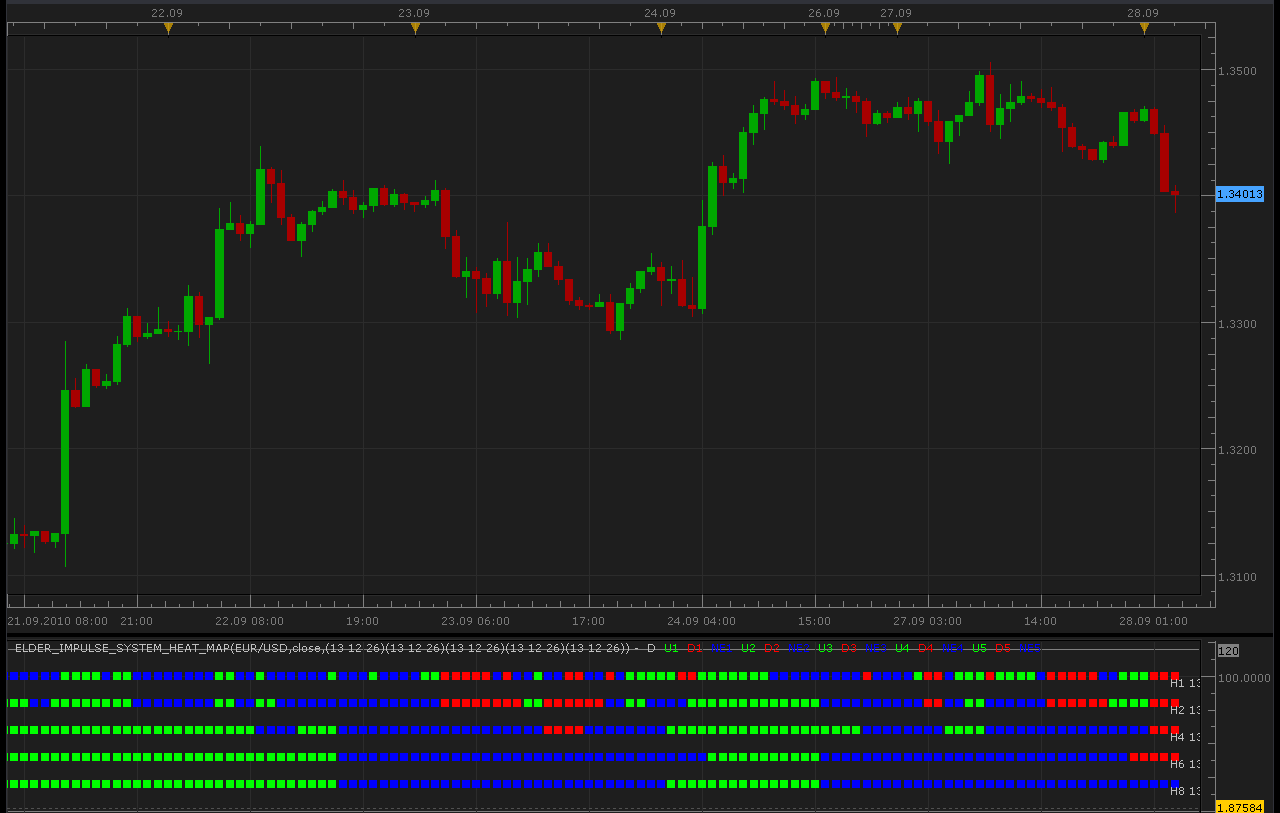This screenshot has height=813, width=1280.
Task: Click the H2 heat map row label
Action: [x=1184, y=710]
